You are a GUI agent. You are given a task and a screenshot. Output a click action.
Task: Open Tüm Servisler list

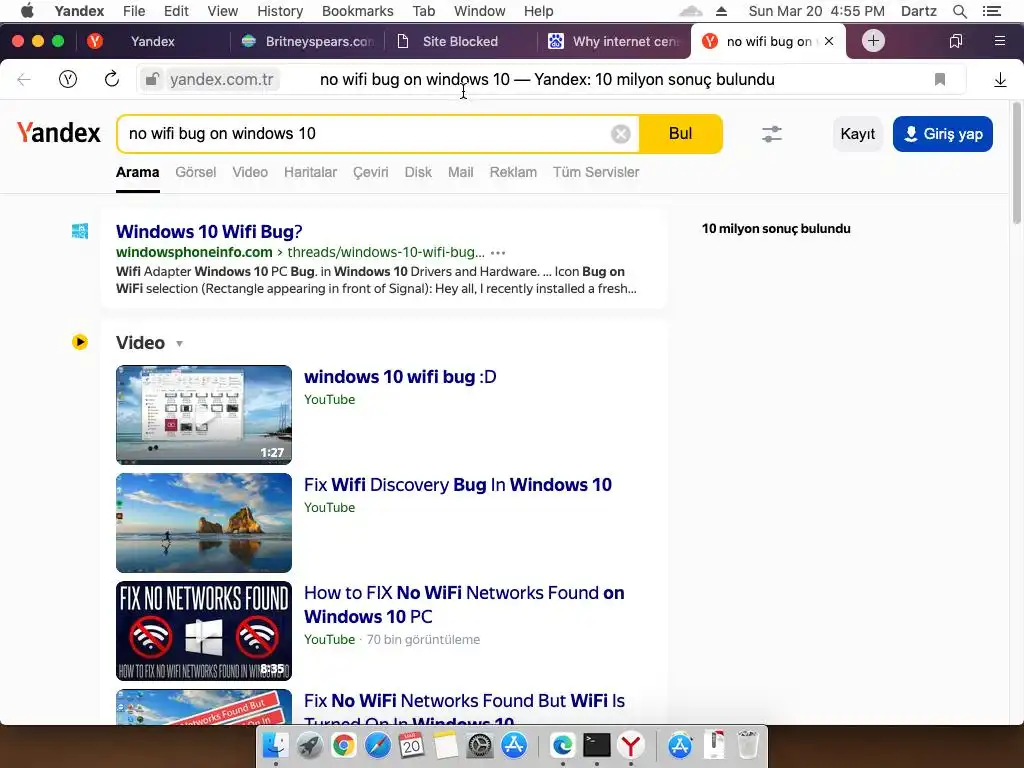point(596,172)
